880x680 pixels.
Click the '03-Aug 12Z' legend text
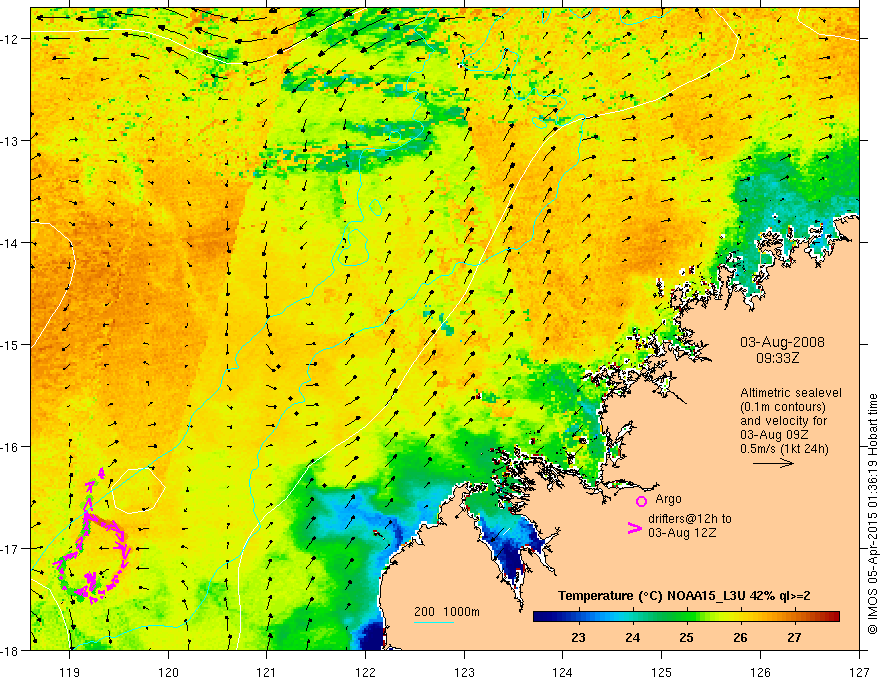pyautogui.click(x=682, y=532)
